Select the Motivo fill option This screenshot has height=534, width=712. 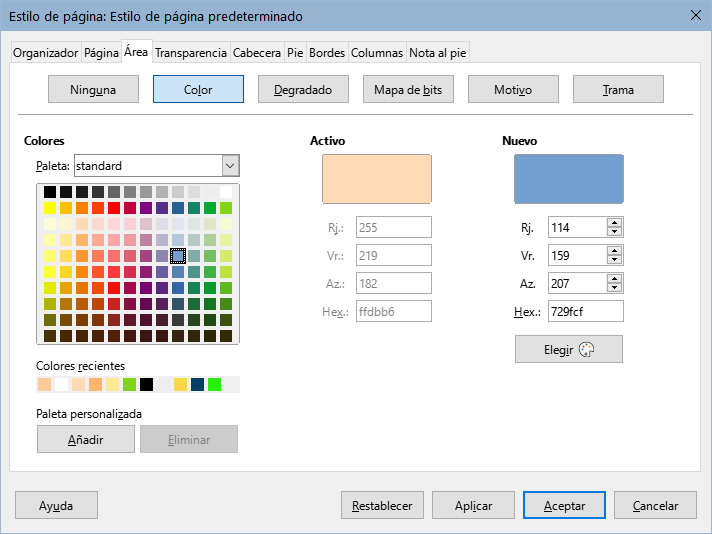(x=513, y=89)
